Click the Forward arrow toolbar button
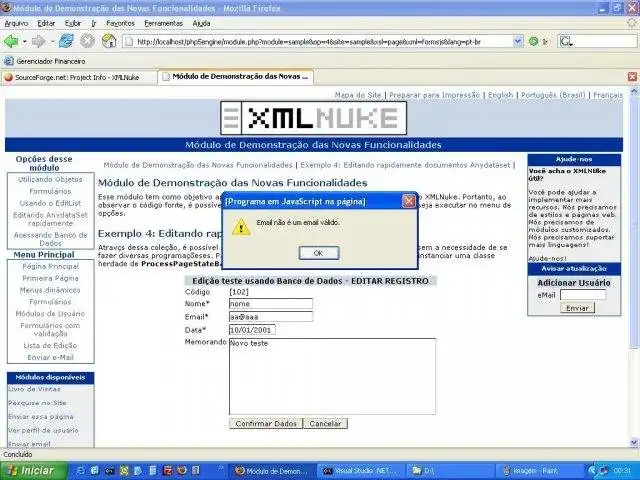Image resolution: width=640 pixels, height=480 pixels. pyautogui.click(x=39, y=41)
